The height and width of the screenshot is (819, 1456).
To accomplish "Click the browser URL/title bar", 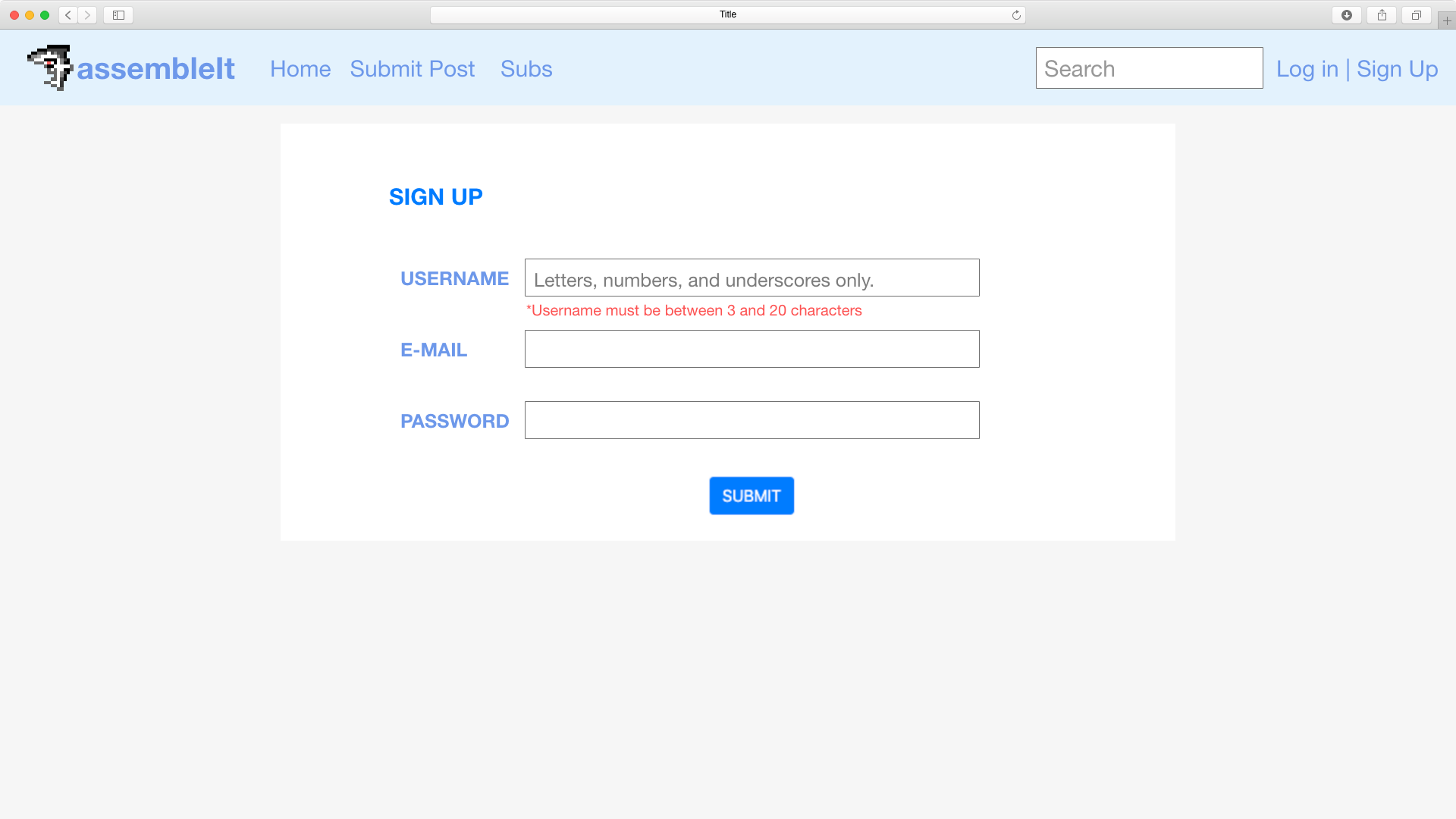I will pos(727,14).
